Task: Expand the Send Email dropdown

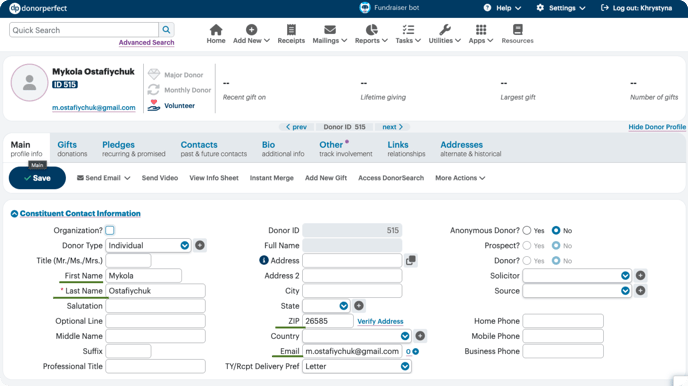Action: tap(104, 178)
